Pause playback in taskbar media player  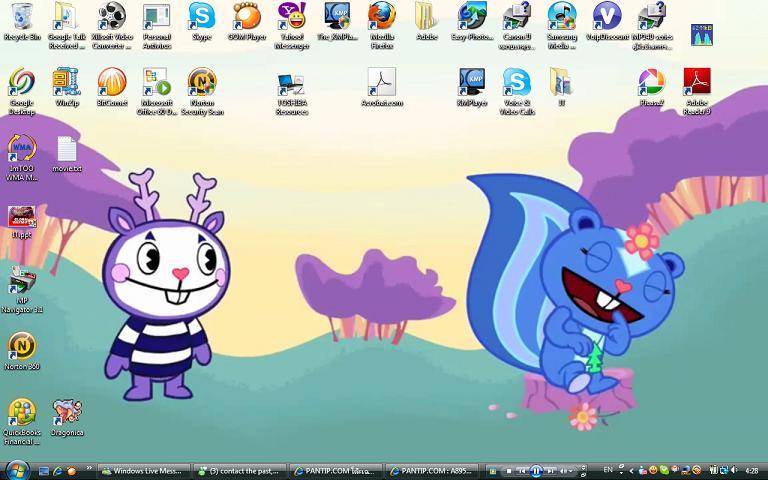536,471
